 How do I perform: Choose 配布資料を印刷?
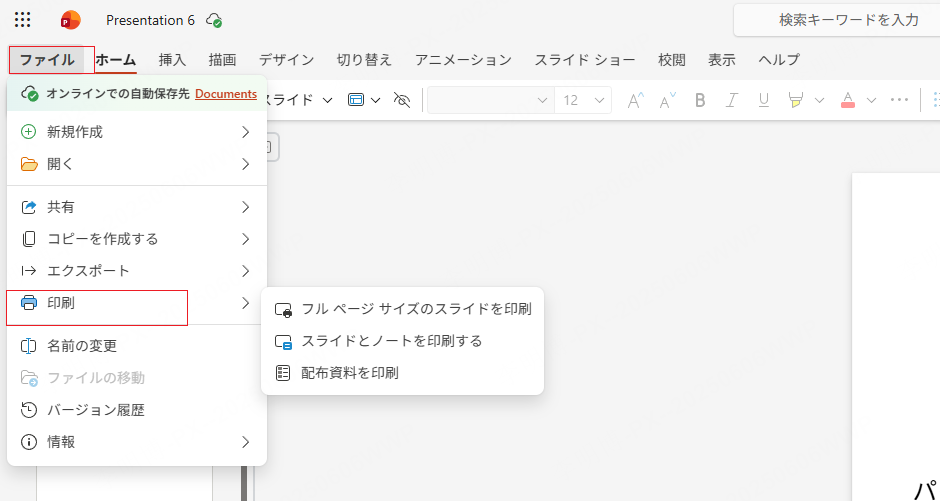click(402, 373)
